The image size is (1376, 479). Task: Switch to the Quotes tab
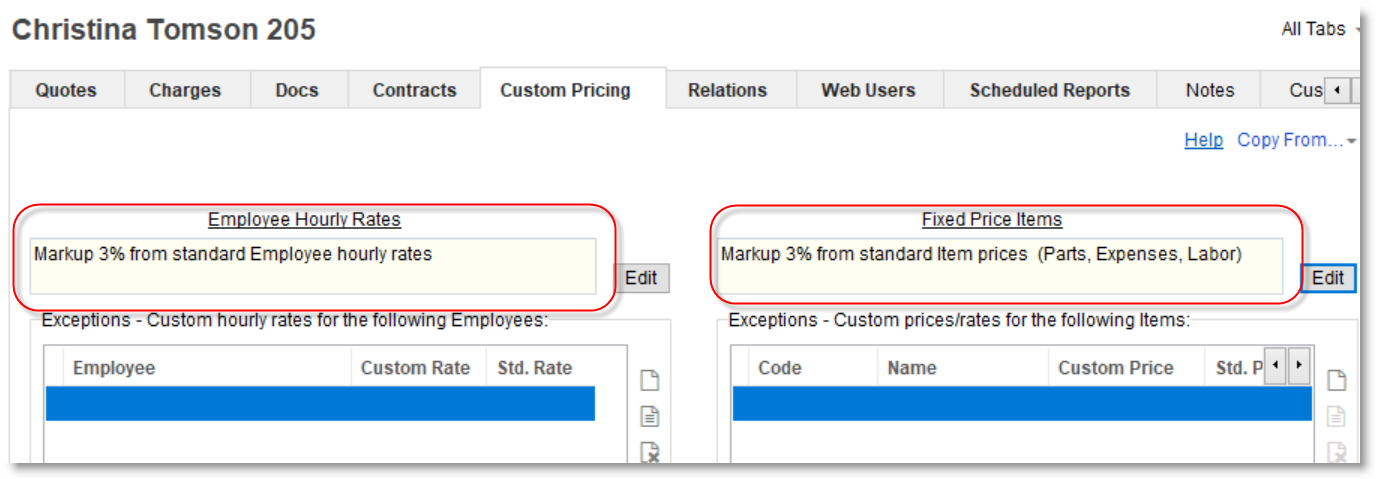pyautogui.click(x=67, y=90)
